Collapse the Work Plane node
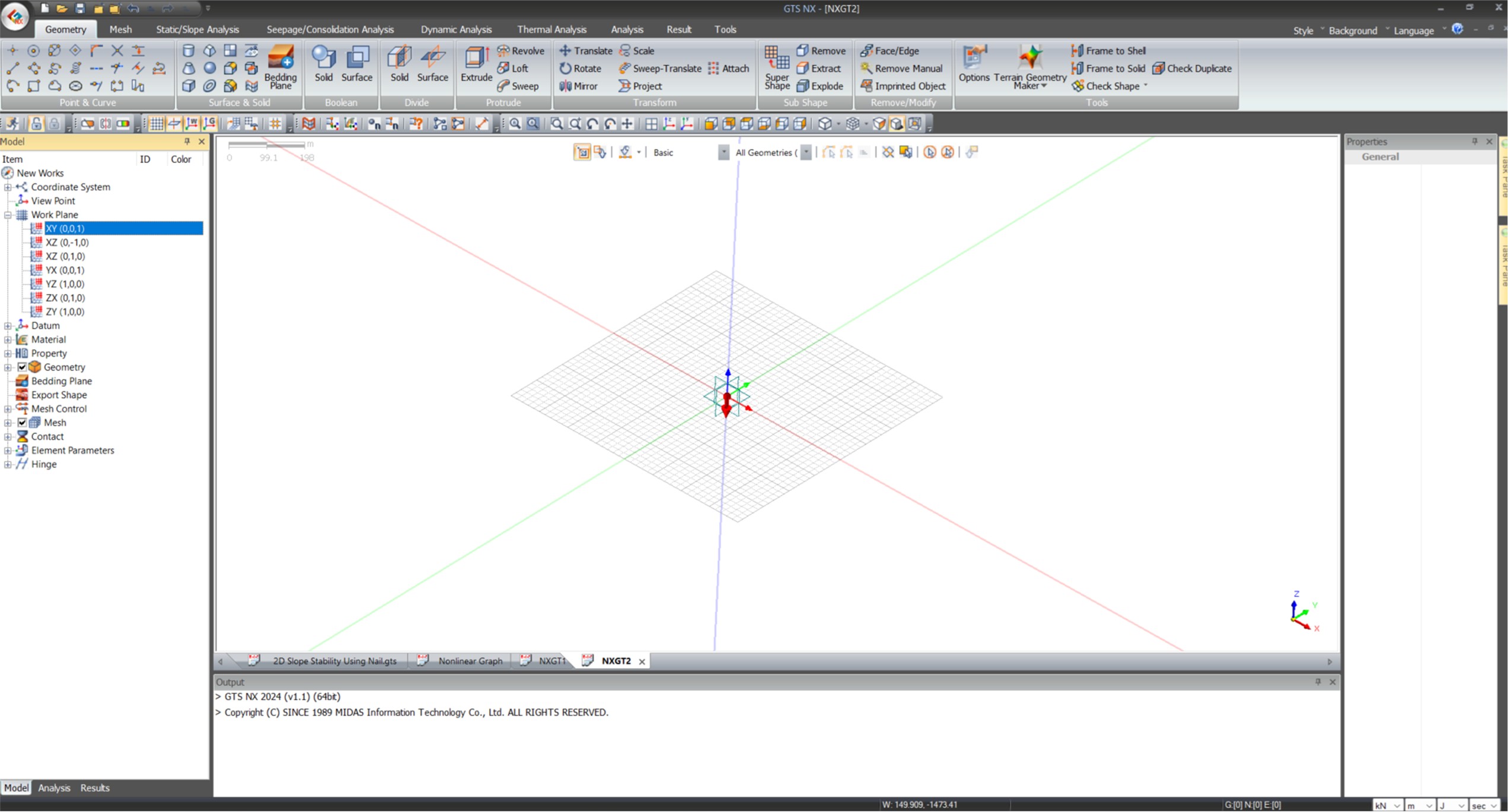This screenshot has width=1508, height=812. coord(8,215)
